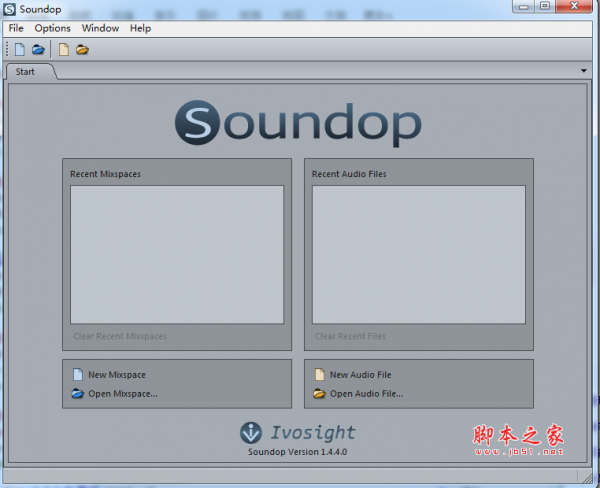Image resolution: width=600 pixels, height=488 pixels.
Task: Create a New Mixspace from start page
Action: (x=116, y=375)
